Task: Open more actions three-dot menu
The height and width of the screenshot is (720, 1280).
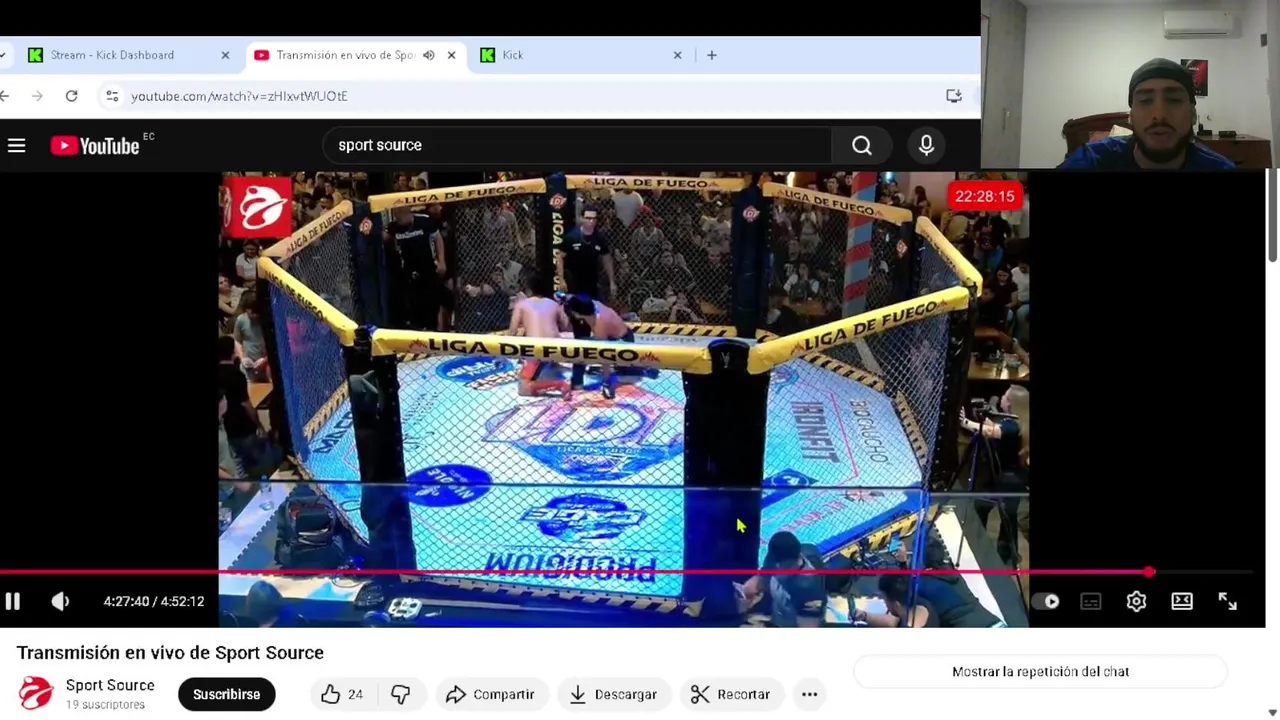Action: tap(809, 694)
